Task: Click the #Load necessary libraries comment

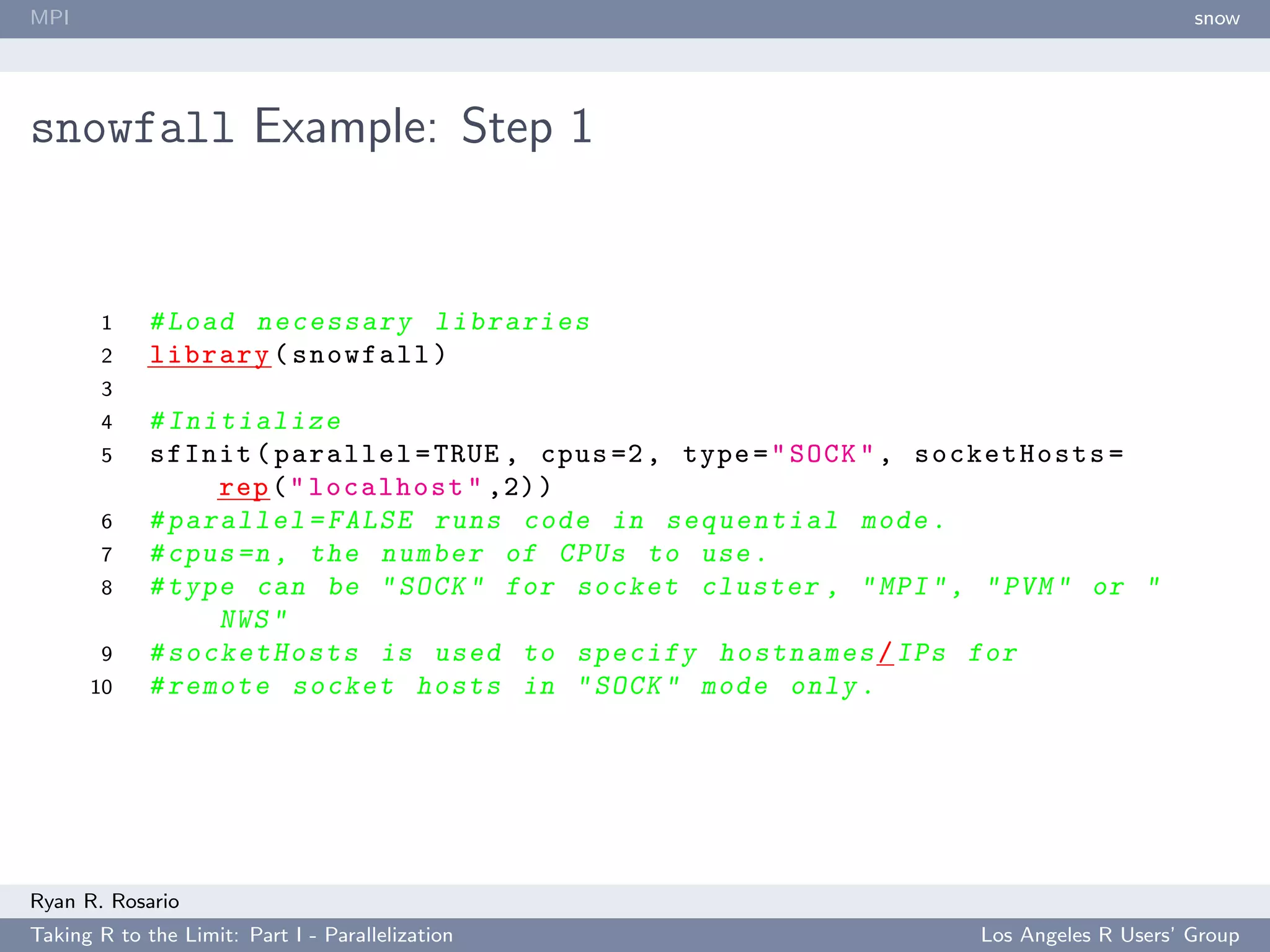Action: pos(370,322)
